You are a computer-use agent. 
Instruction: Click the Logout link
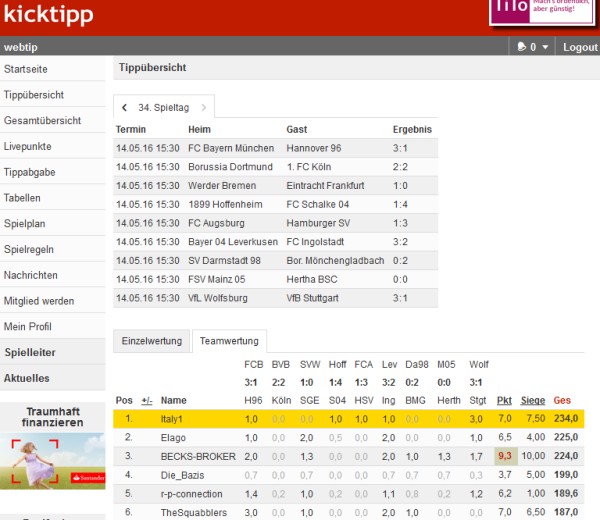580,47
